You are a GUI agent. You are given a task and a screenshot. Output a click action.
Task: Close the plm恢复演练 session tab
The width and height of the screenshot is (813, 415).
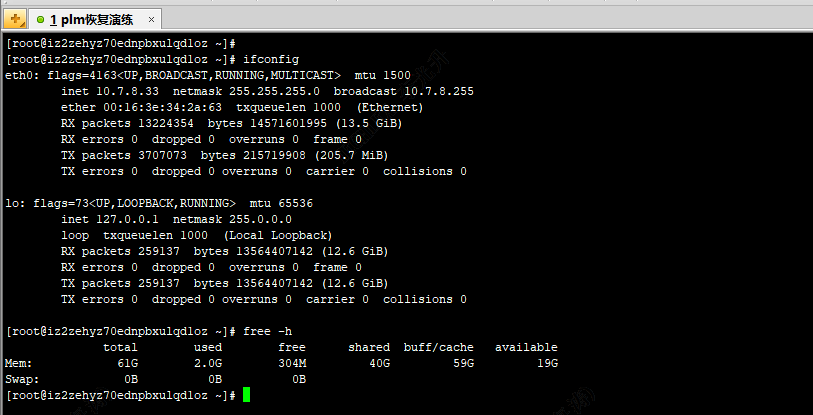pos(151,20)
